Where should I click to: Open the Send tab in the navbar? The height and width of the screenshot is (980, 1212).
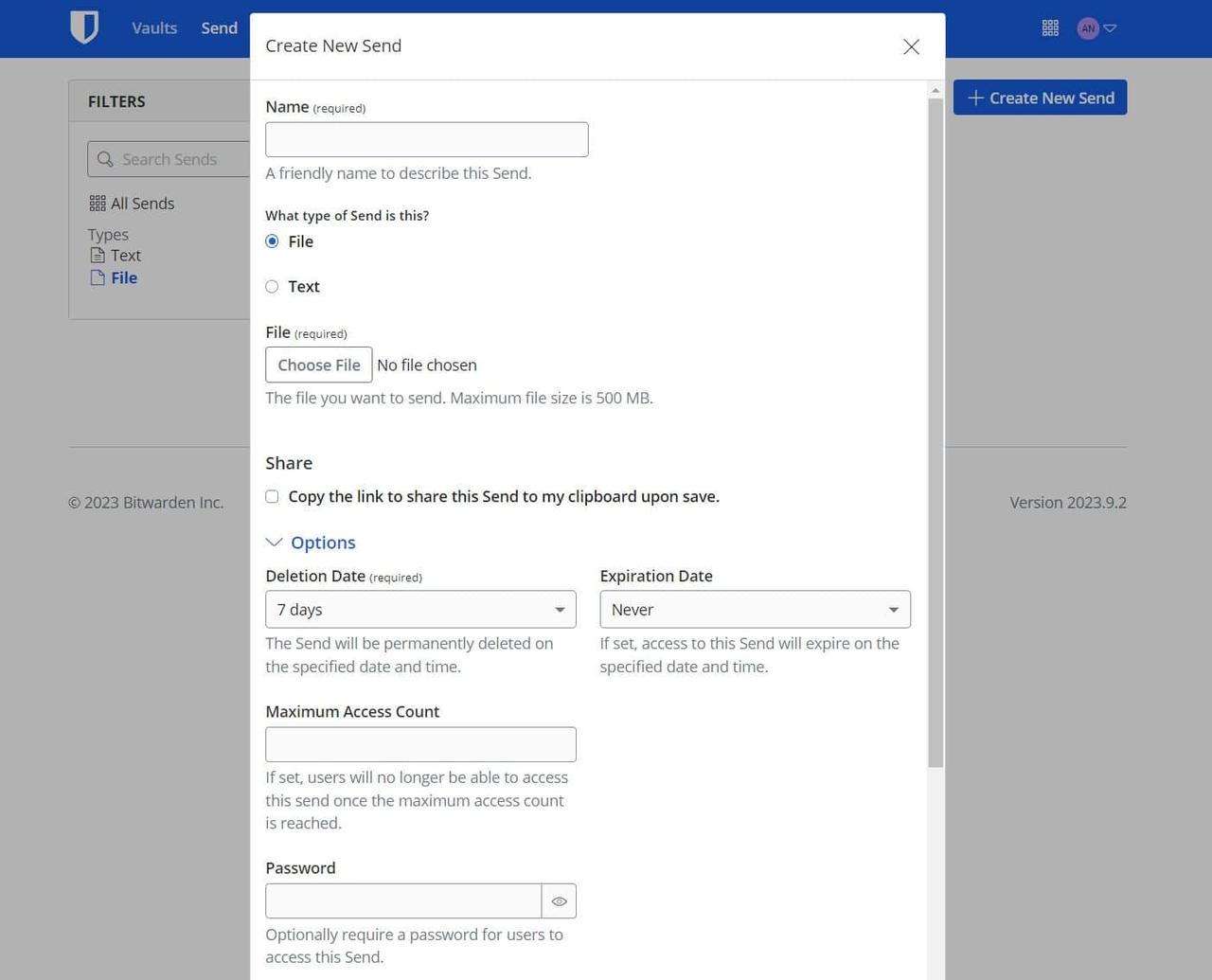click(x=219, y=28)
